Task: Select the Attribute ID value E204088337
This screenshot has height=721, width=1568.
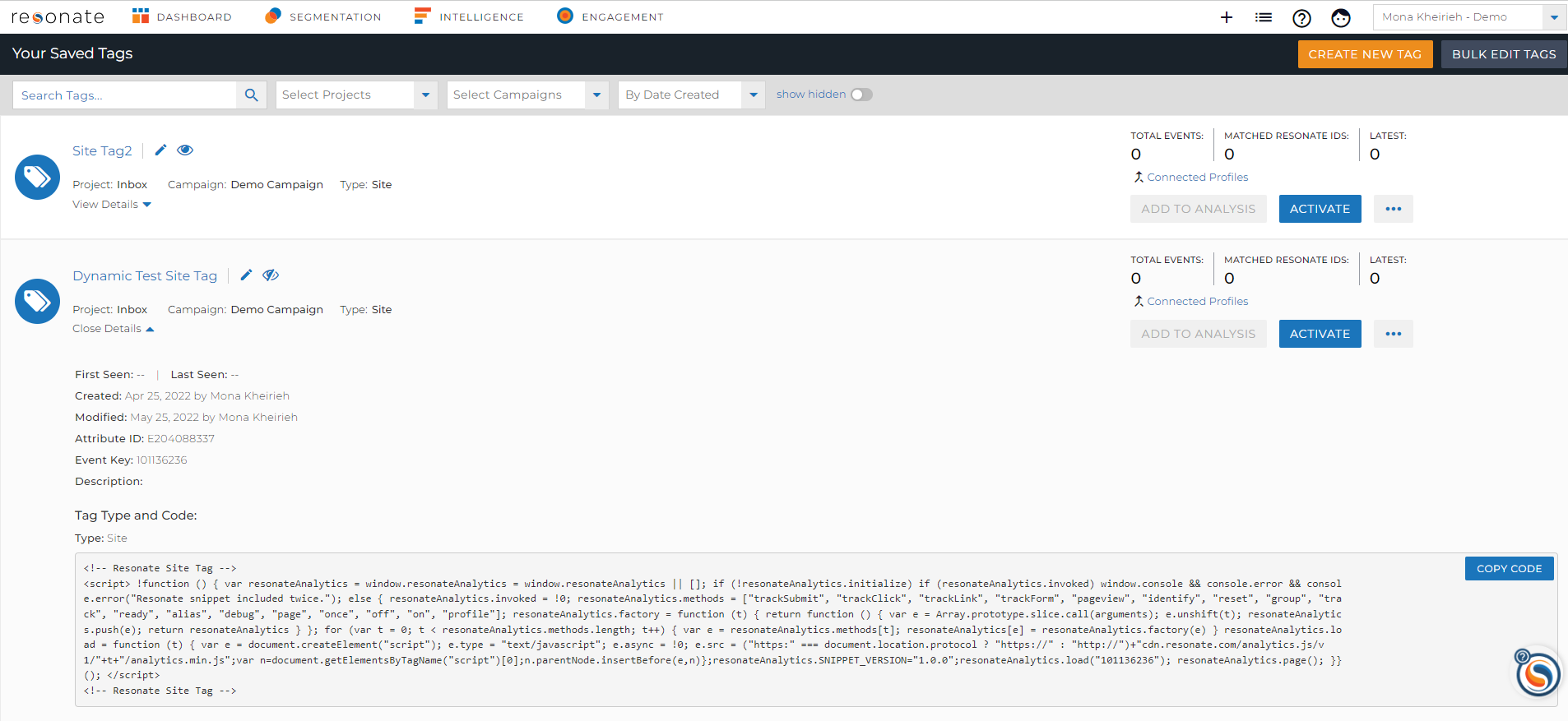Action: tap(181, 439)
